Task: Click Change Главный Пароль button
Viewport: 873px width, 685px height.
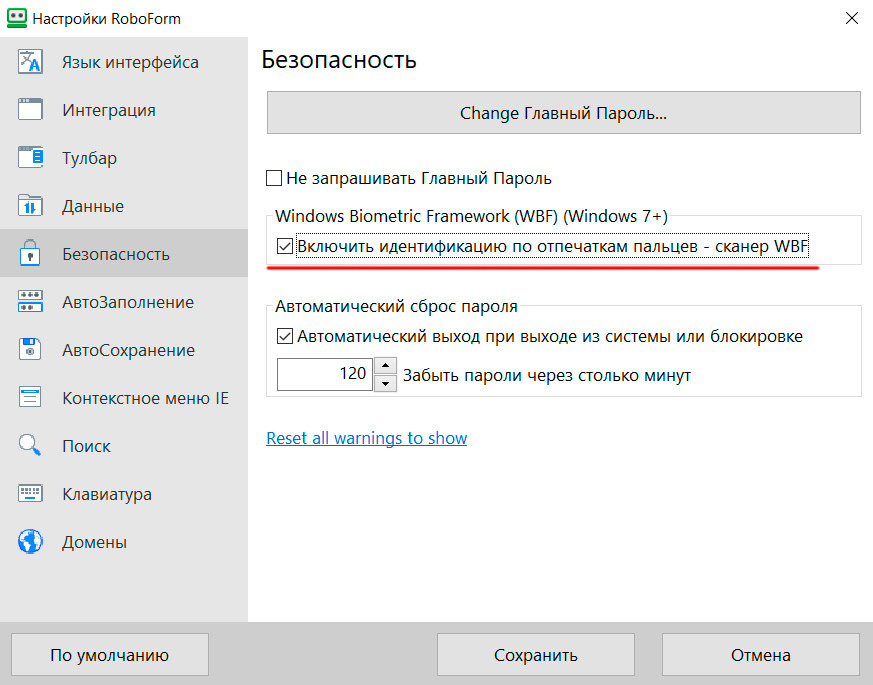Action: tap(563, 113)
